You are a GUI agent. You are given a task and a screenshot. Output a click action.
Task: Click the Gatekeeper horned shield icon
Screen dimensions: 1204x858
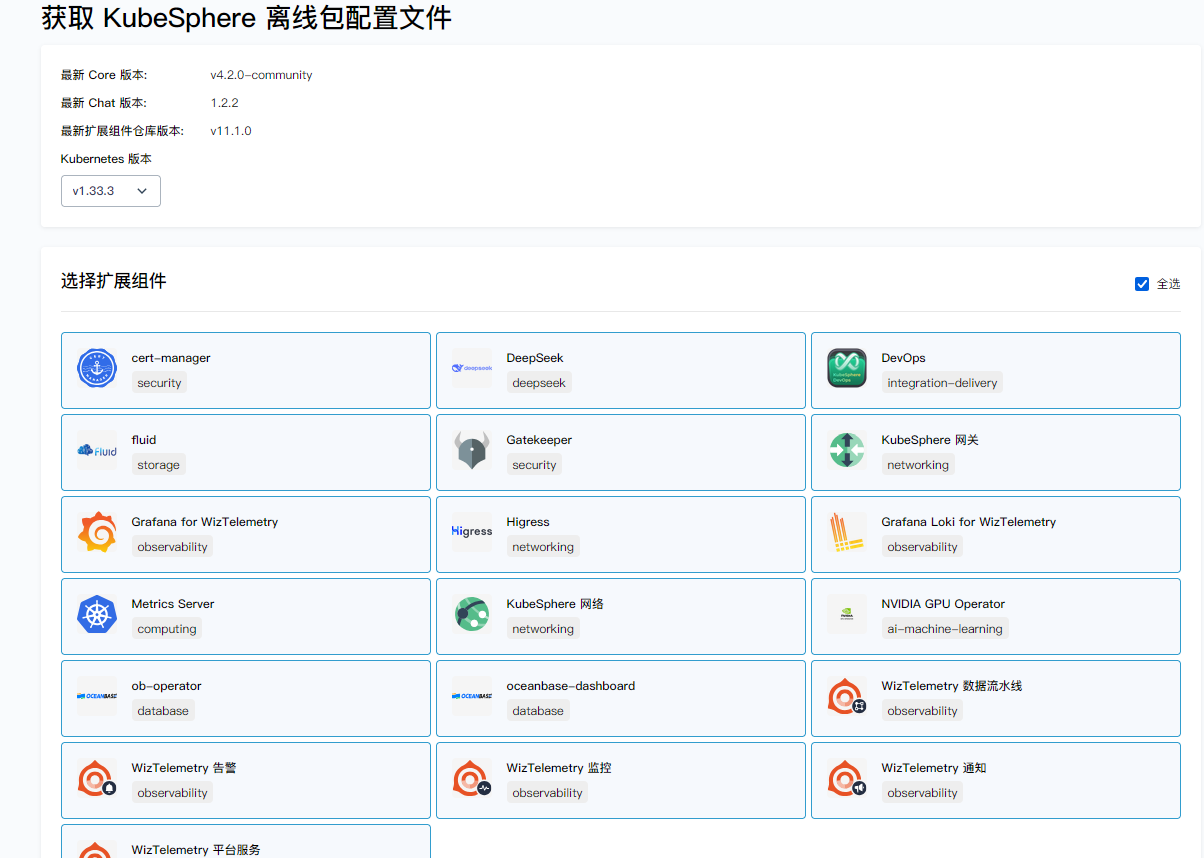472,450
